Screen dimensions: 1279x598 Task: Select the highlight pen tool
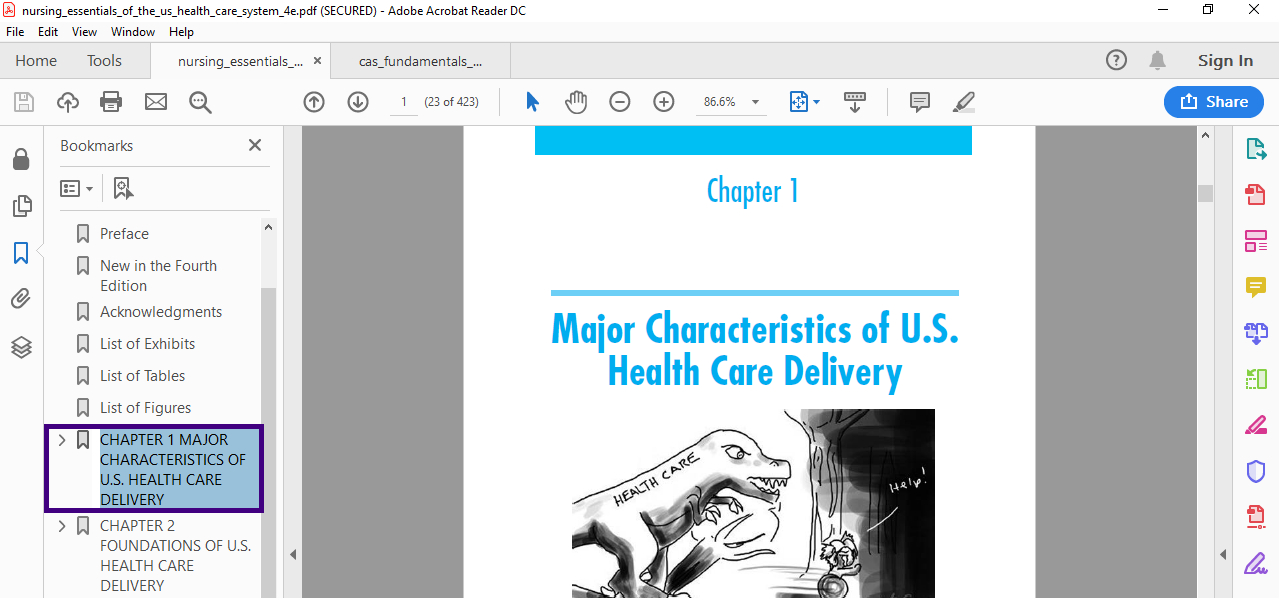click(964, 102)
